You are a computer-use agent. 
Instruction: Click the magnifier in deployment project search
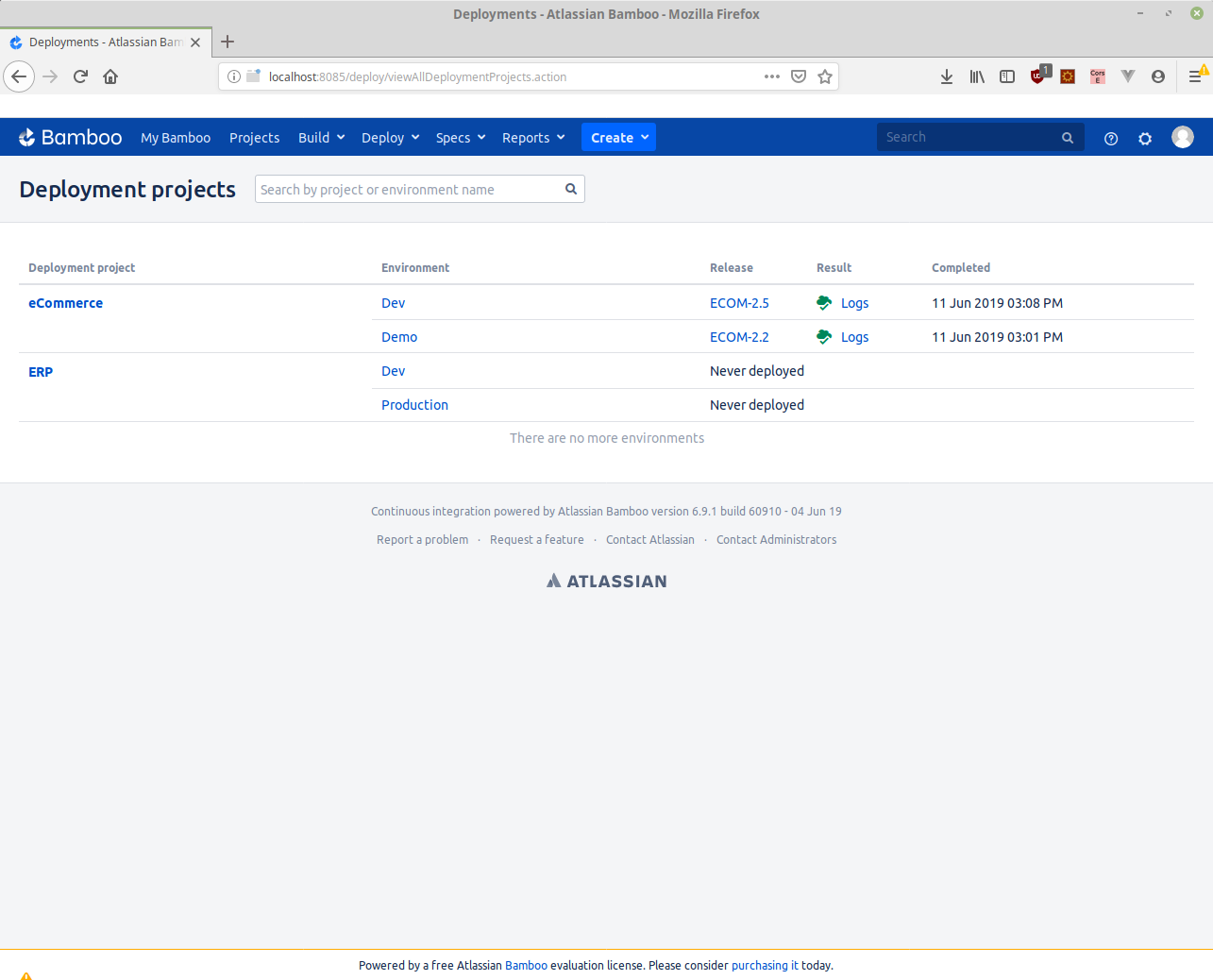tap(571, 190)
